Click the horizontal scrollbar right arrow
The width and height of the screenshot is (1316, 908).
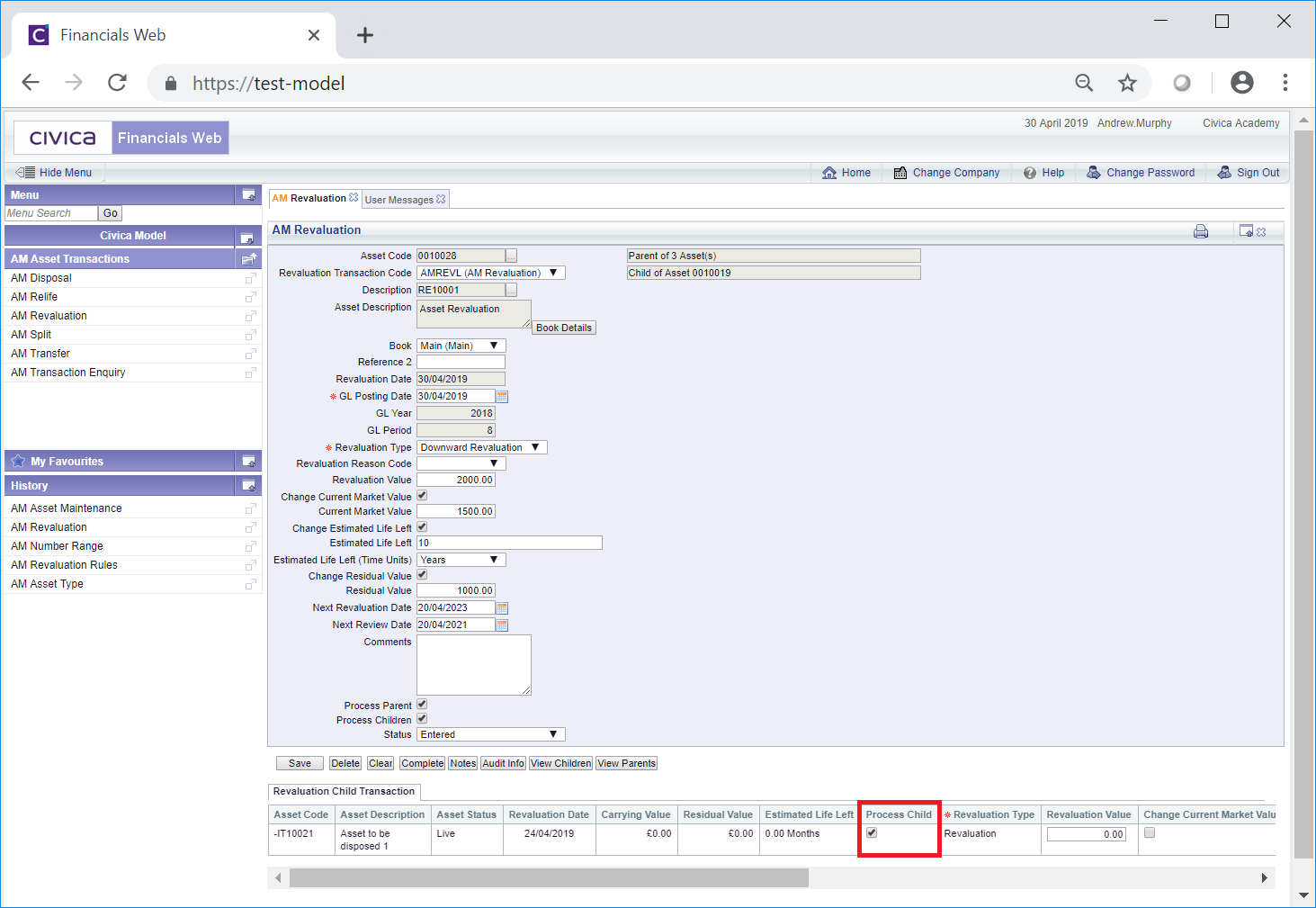pyautogui.click(x=1265, y=877)
